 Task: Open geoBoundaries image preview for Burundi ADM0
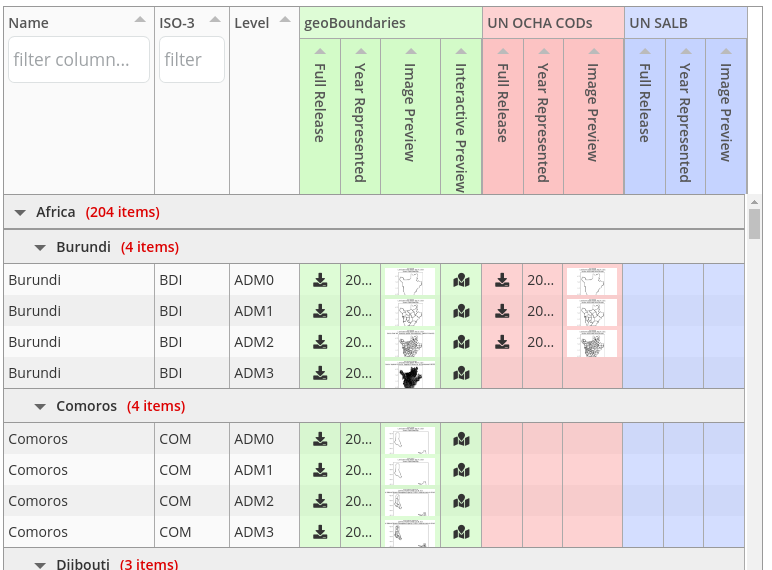410,281
